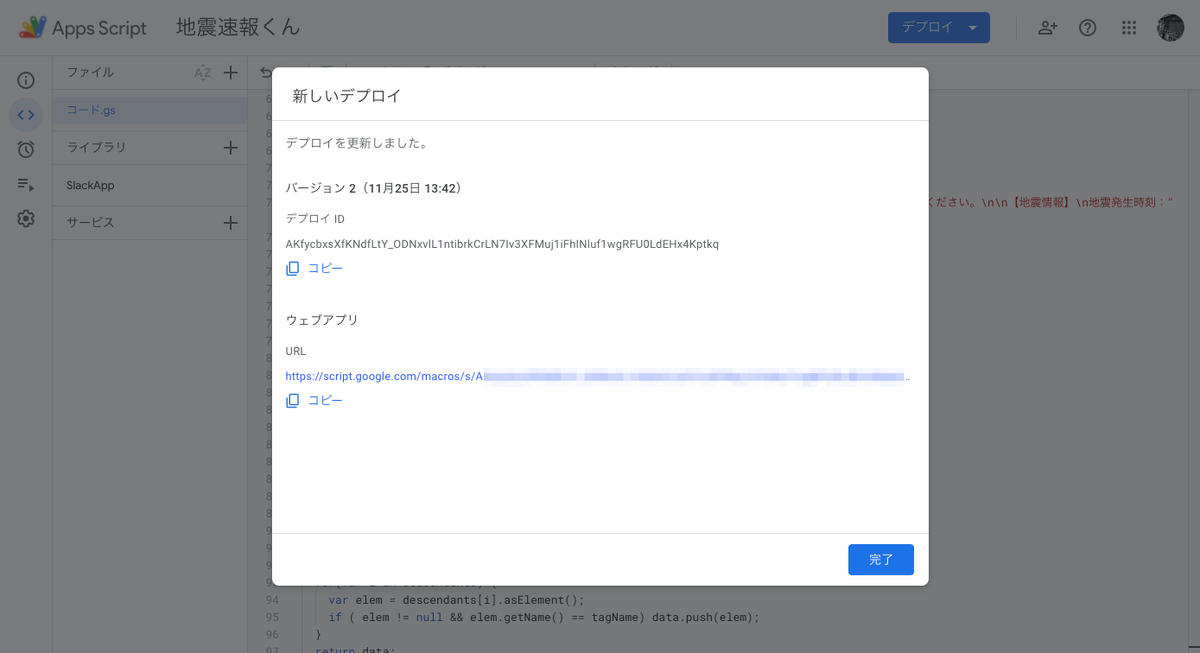Click the サービス section header
Screen dimensions: 1200x653
90,222
